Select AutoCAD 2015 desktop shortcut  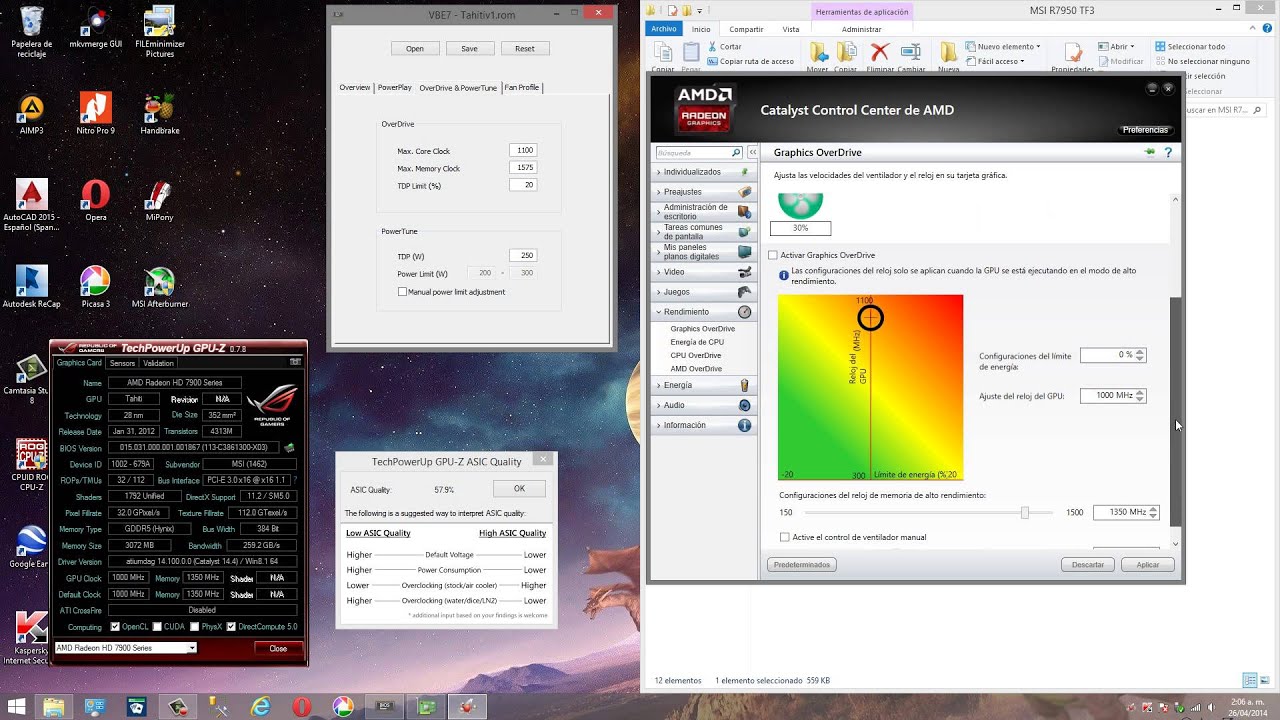[x=31, y=206]
